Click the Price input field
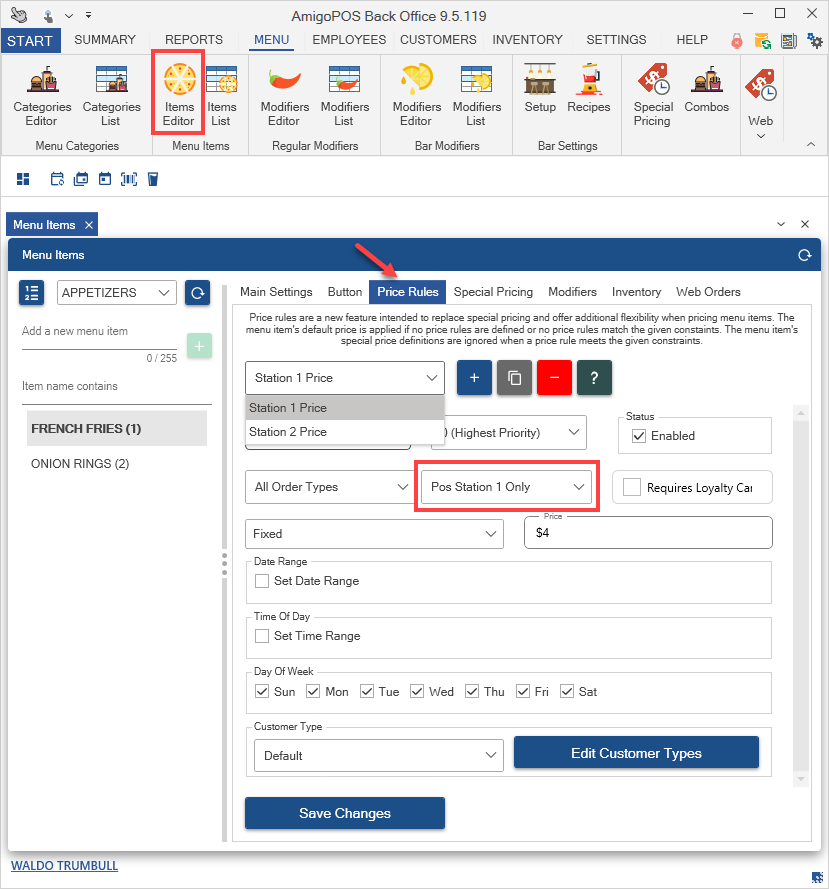829x889 pixels. (648, 533)
